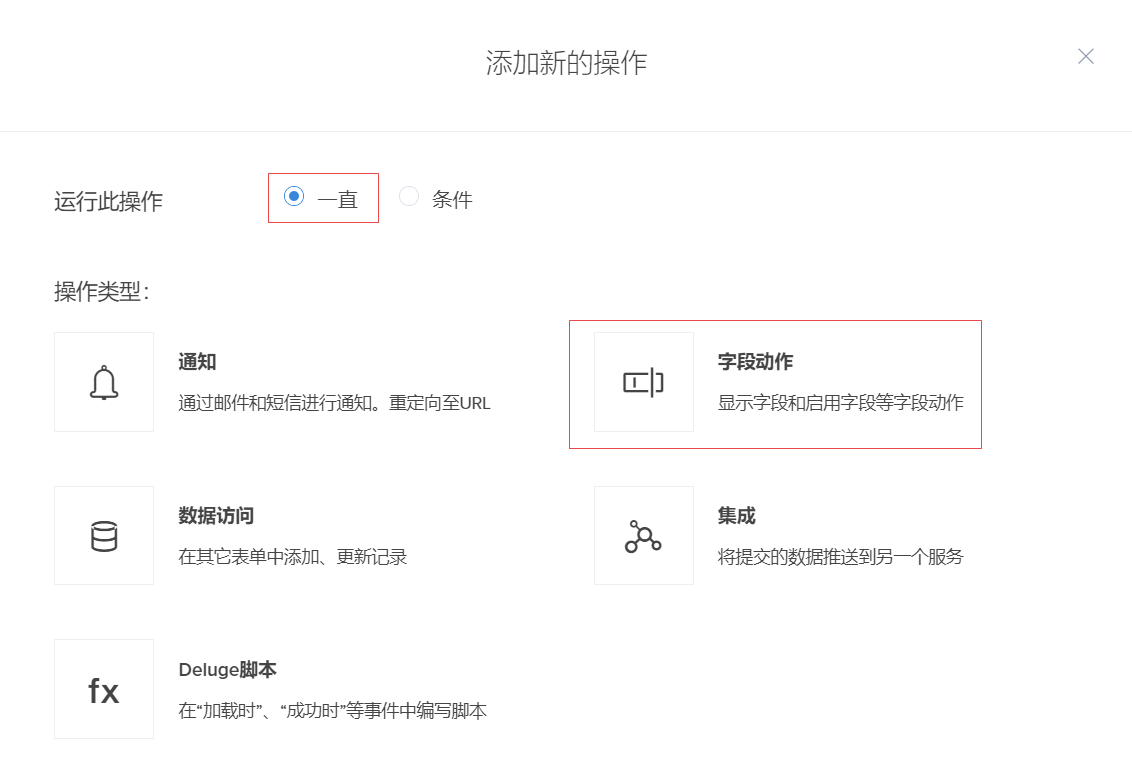1132x783 pixels.
Task: Click description 通过邮件和短信进行通知
Action: pos(334,403)
